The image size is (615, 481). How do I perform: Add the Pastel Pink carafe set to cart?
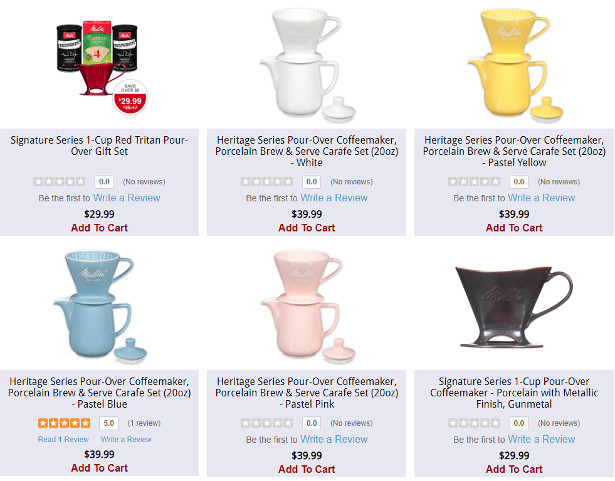[x=307, y=469]
